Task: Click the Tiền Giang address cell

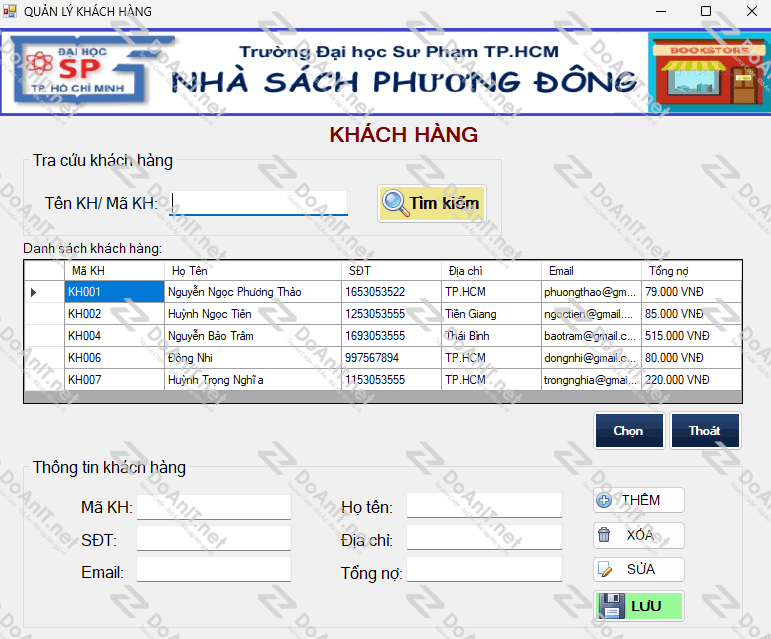Action: [x=492, y=314]
